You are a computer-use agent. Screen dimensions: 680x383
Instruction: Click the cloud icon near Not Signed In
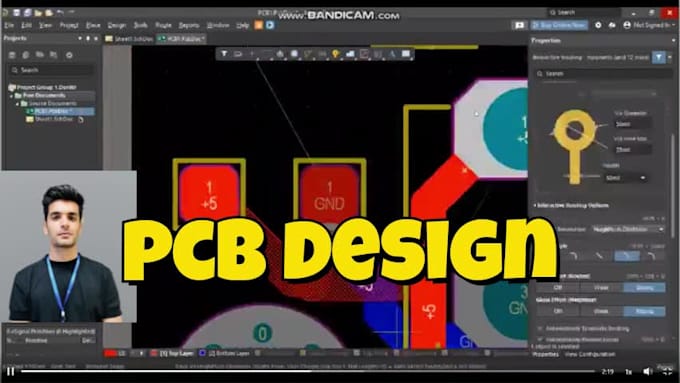tap(612, 25)
